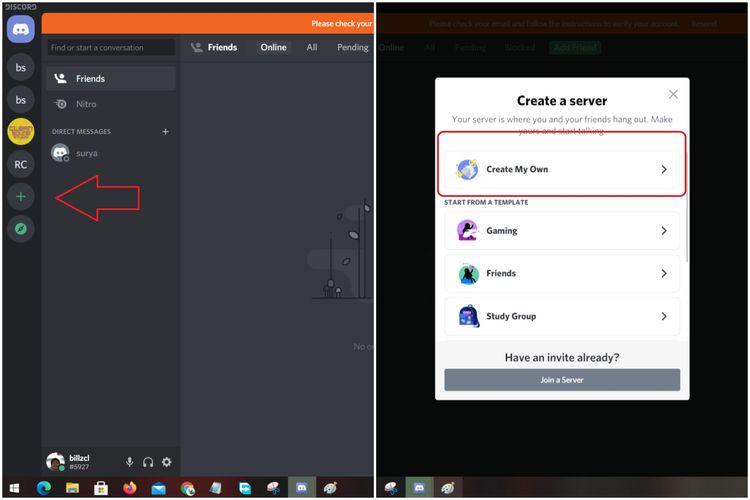
Task: Click the Friends template icon in dialog
Action: (x=468, y=274)
